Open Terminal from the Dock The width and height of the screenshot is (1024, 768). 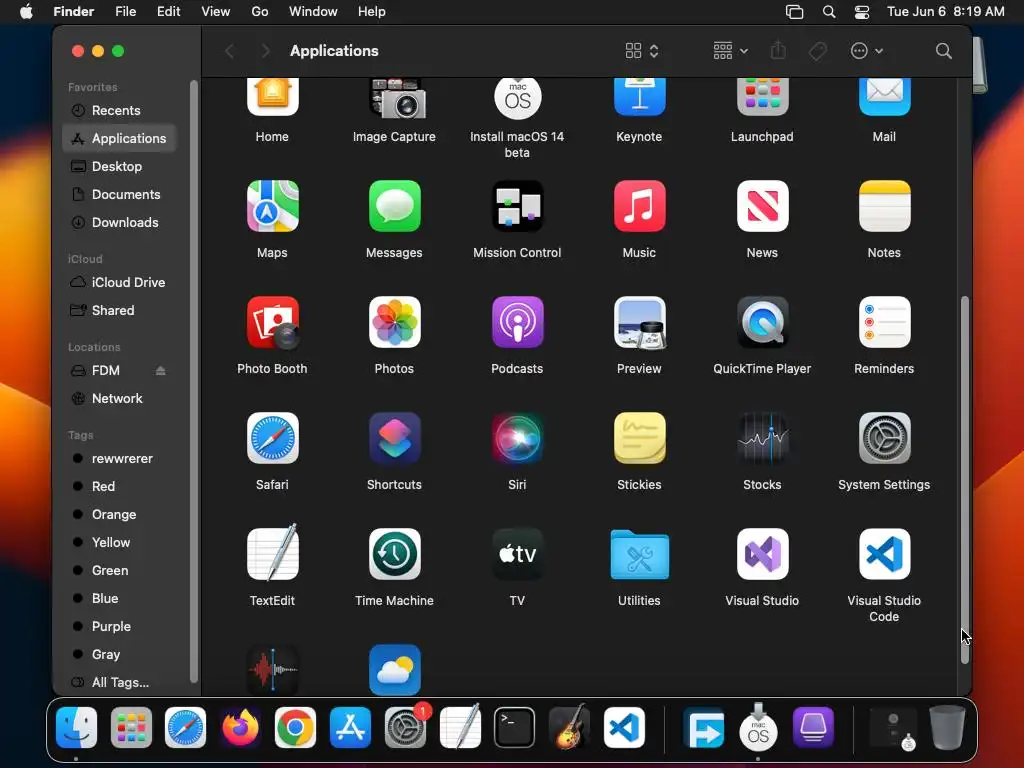[x=515, y=728]
